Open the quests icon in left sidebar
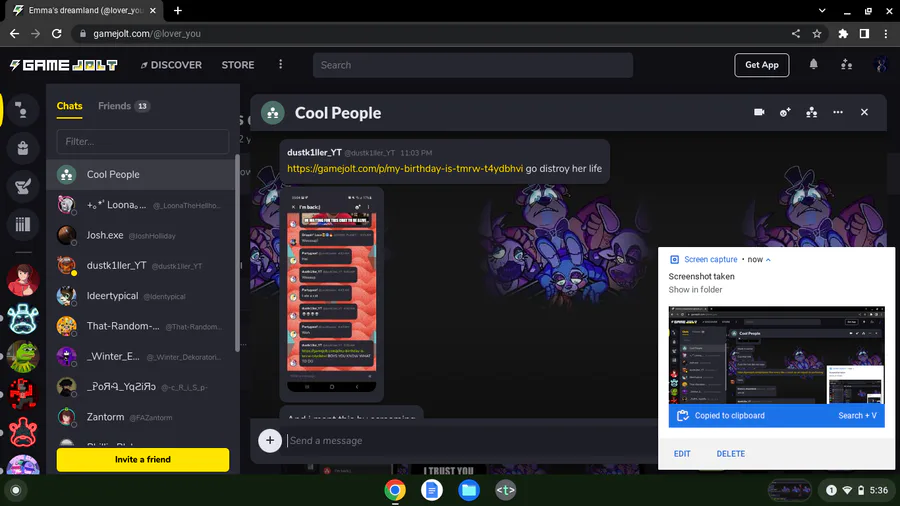This screenshot has height=506, width=900. pyautogui.click(x=22, y=186)
